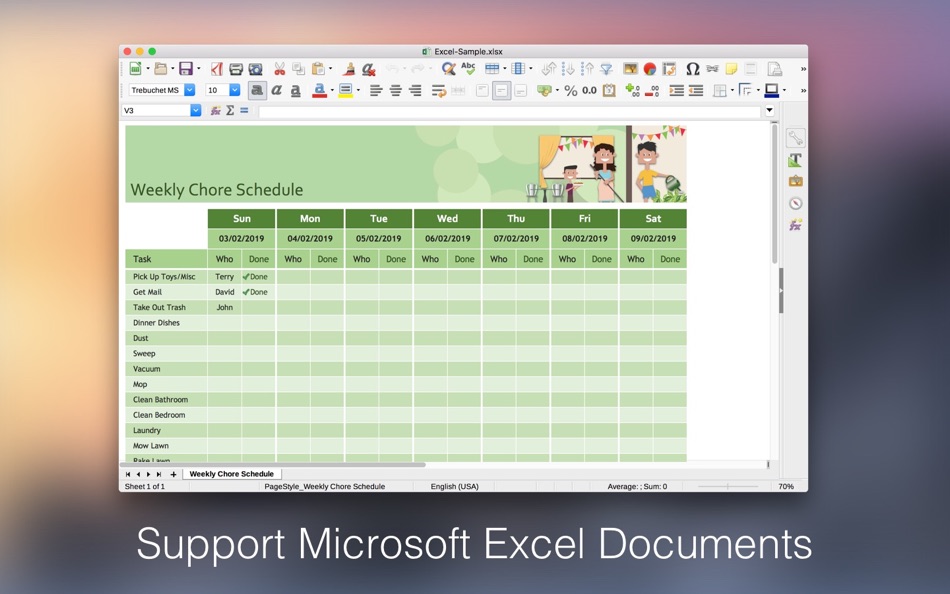Click the New spreadsheet icon

(136, 68)
